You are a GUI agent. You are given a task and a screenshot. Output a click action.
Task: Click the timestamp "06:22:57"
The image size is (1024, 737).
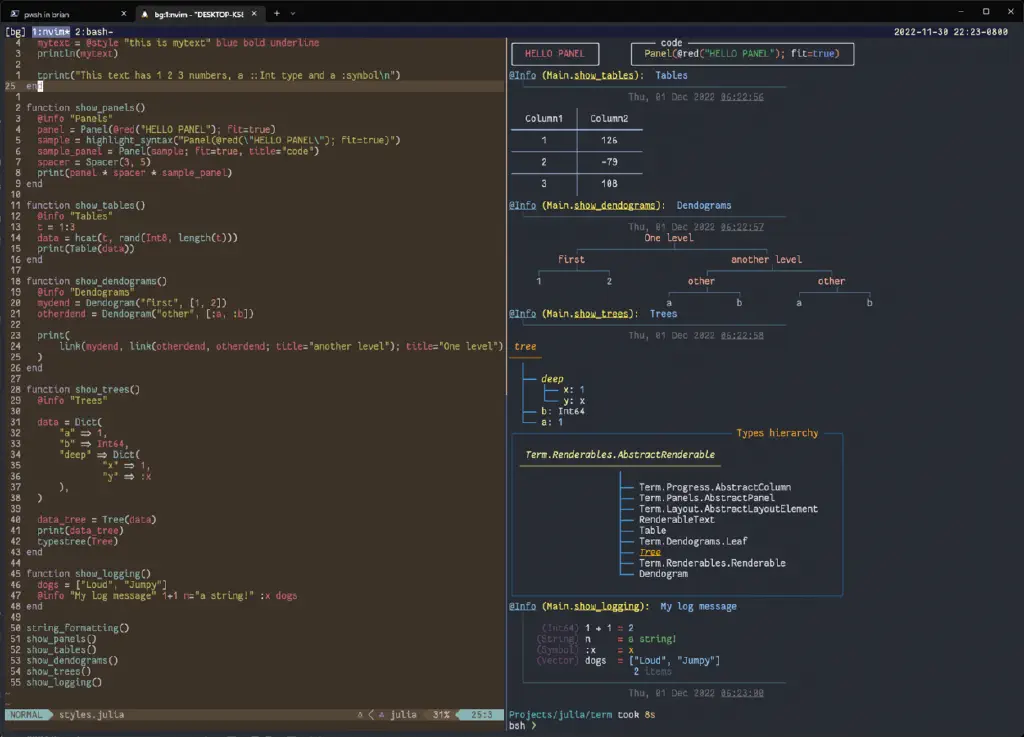pyautogui.click(x=742, y=227)
